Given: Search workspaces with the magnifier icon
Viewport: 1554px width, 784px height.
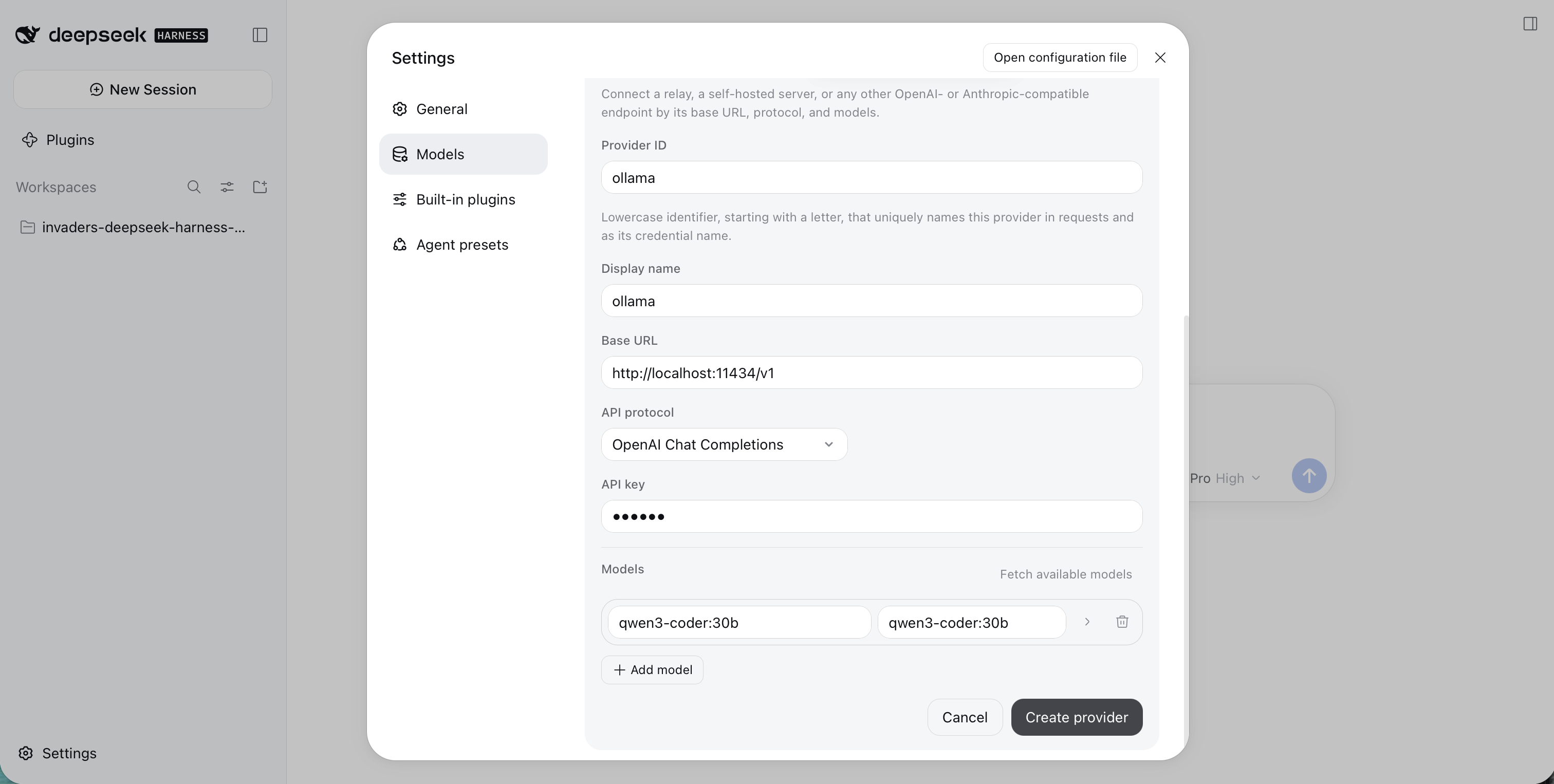Looking at the screenshot, I should tap(194, 187).
